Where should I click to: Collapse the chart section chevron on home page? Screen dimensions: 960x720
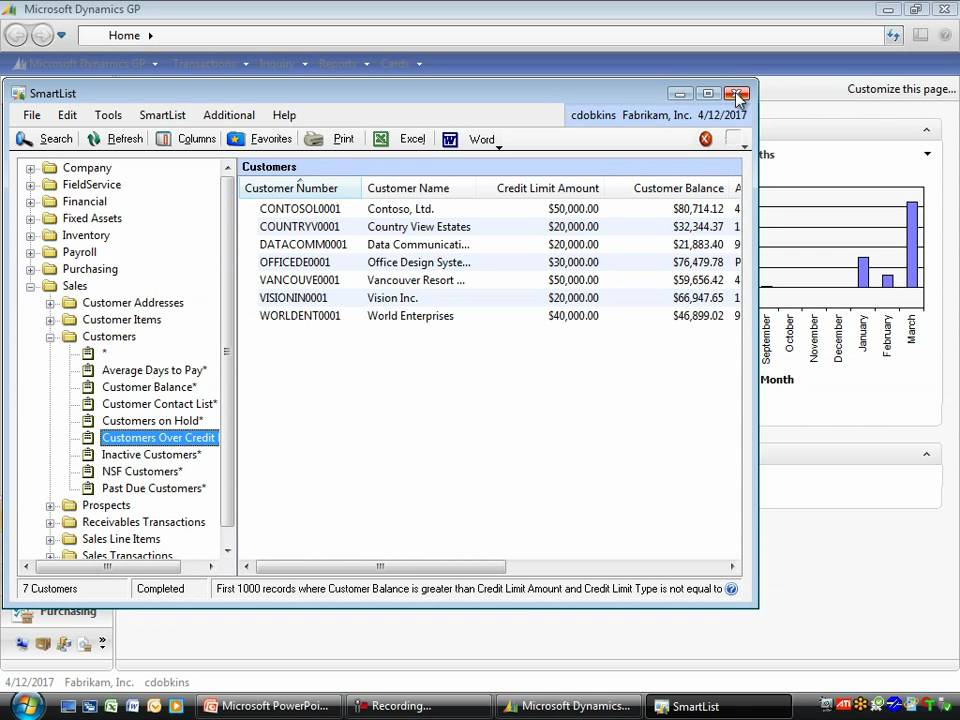click(x=926, y=130)
